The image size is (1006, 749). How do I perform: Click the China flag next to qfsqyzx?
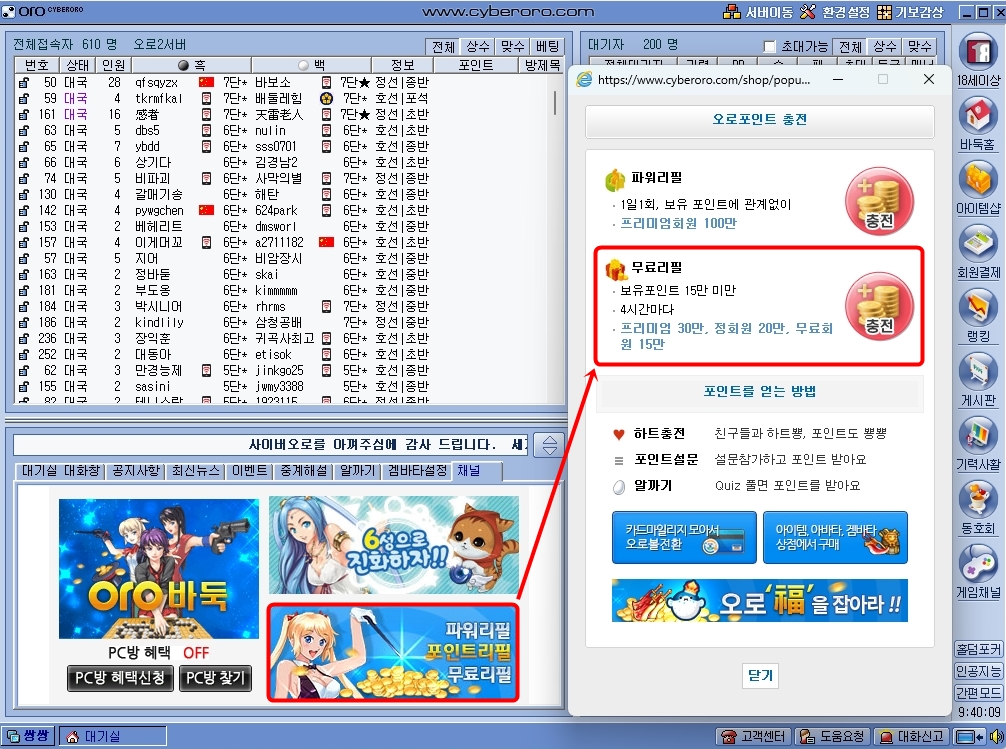click(206, 82)
